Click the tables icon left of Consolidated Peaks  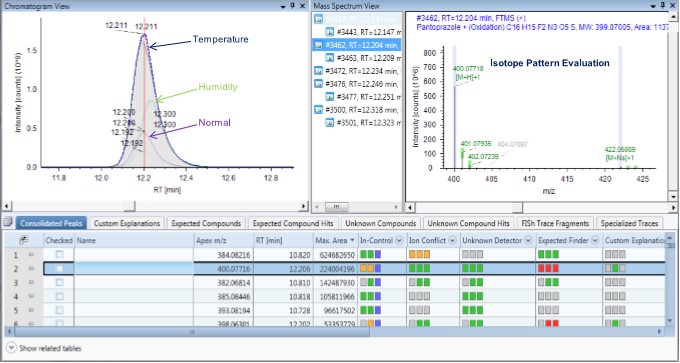point(8,222)
